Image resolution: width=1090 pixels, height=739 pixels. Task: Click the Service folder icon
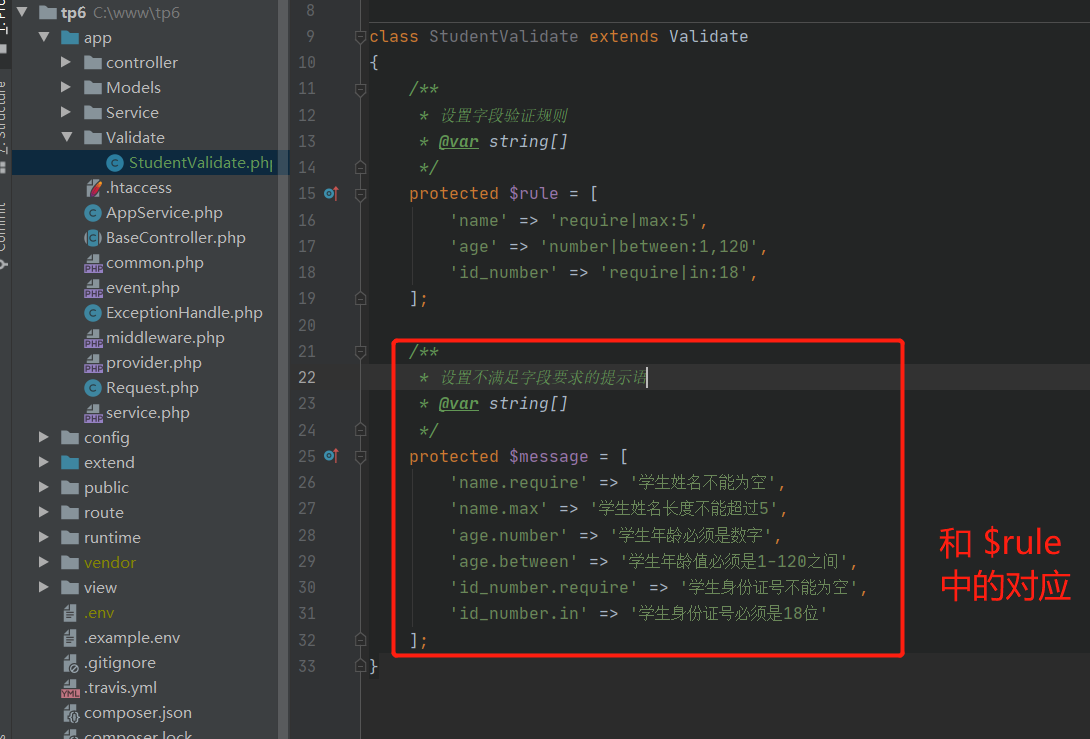(93, 113)
